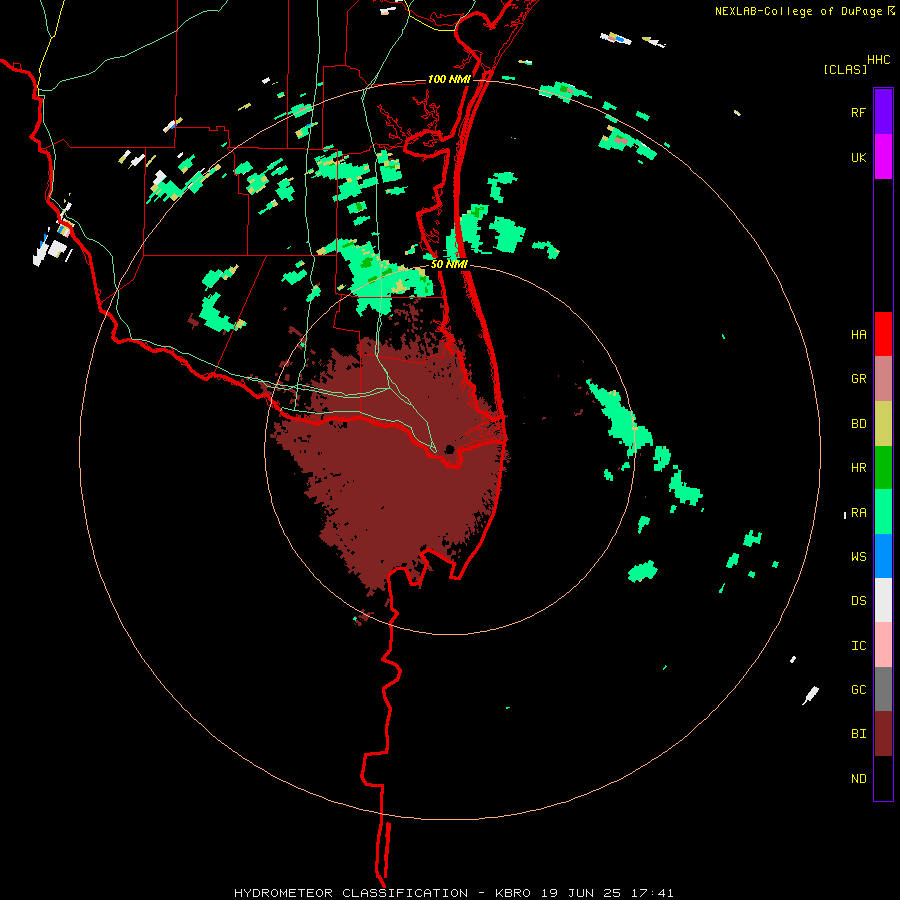The width and height of the screenshot is (900, 900).
Task: Click the purple RF legend color swatch
Action: tap(883, 112)
